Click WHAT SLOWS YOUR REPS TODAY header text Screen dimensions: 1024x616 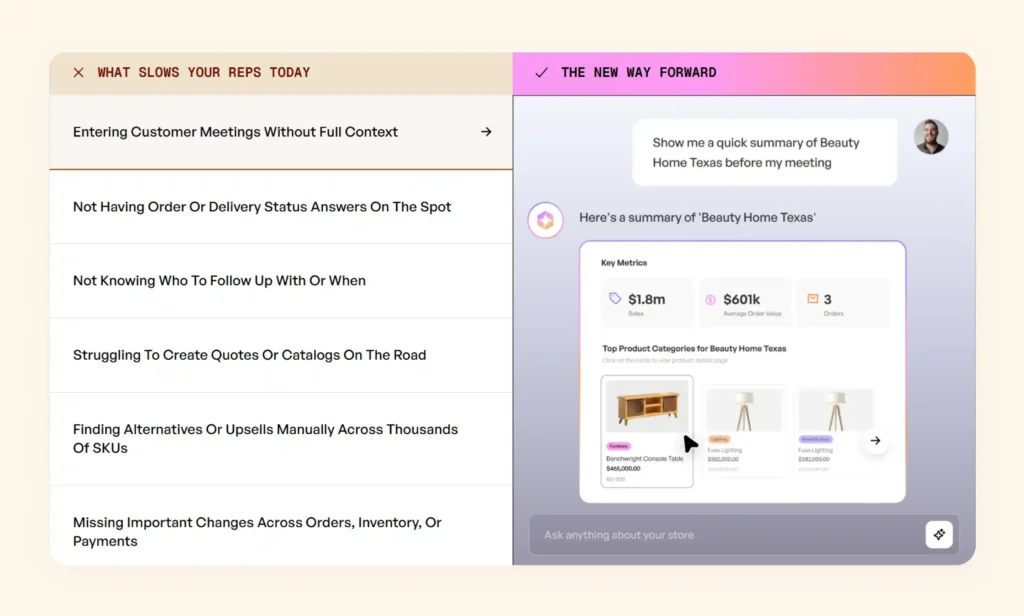coord(204,73)
